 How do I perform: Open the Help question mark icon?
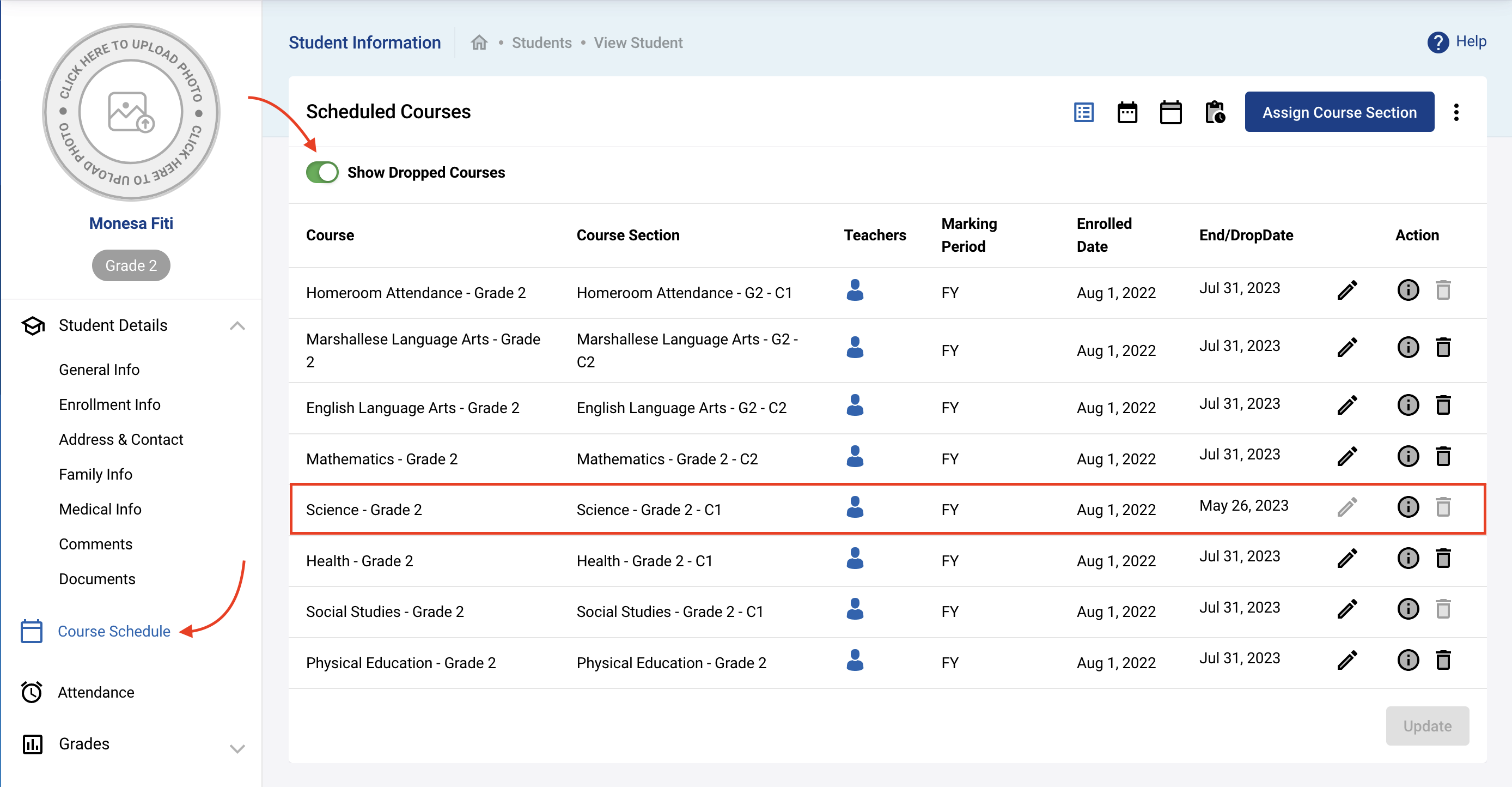(x=1437, y=43)
